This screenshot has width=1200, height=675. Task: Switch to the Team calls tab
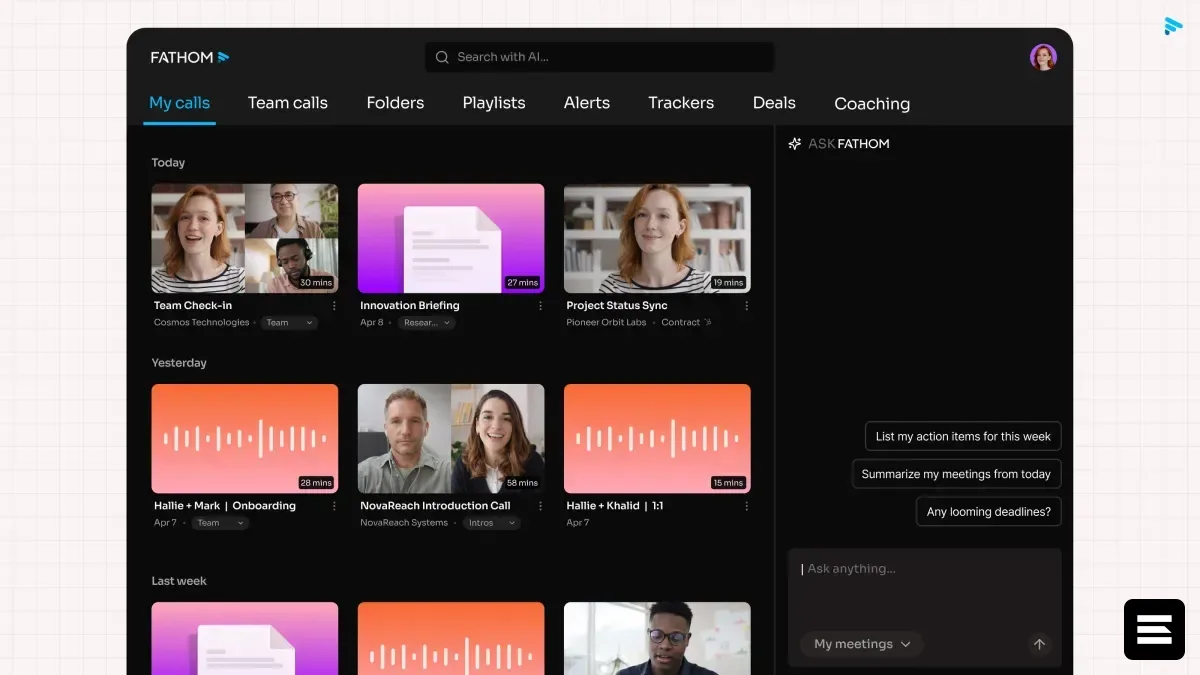(288, 103)
